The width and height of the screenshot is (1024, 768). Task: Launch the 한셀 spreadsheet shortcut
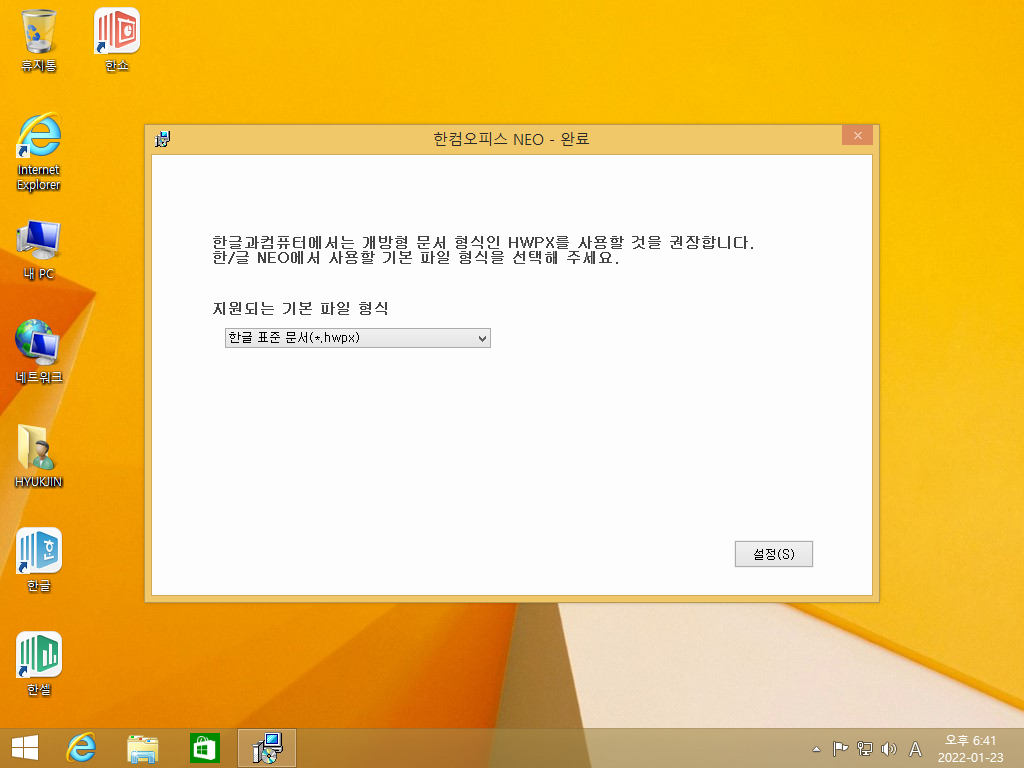[x=39, y=664]
